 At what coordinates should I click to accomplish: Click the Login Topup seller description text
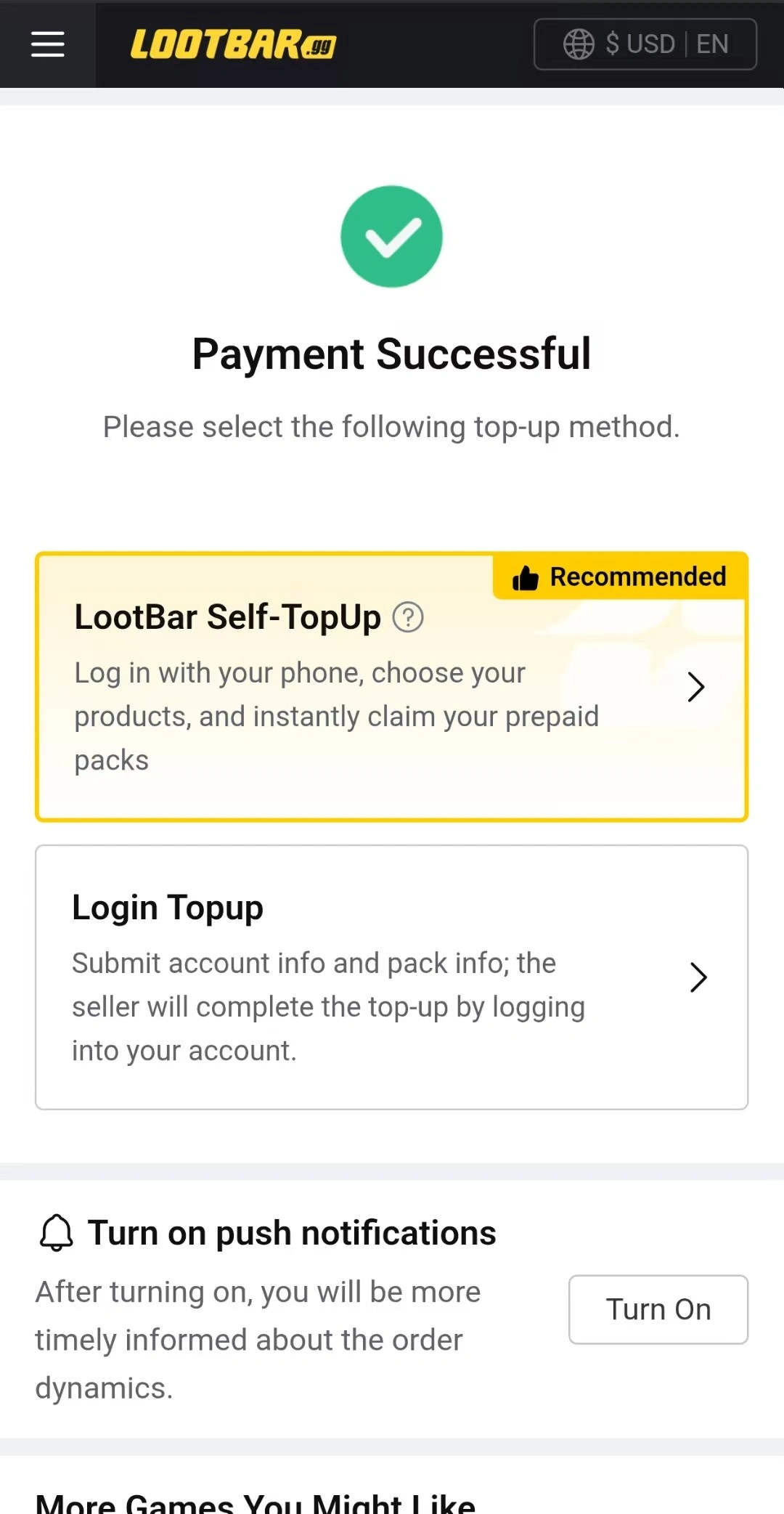[328, 1007]
